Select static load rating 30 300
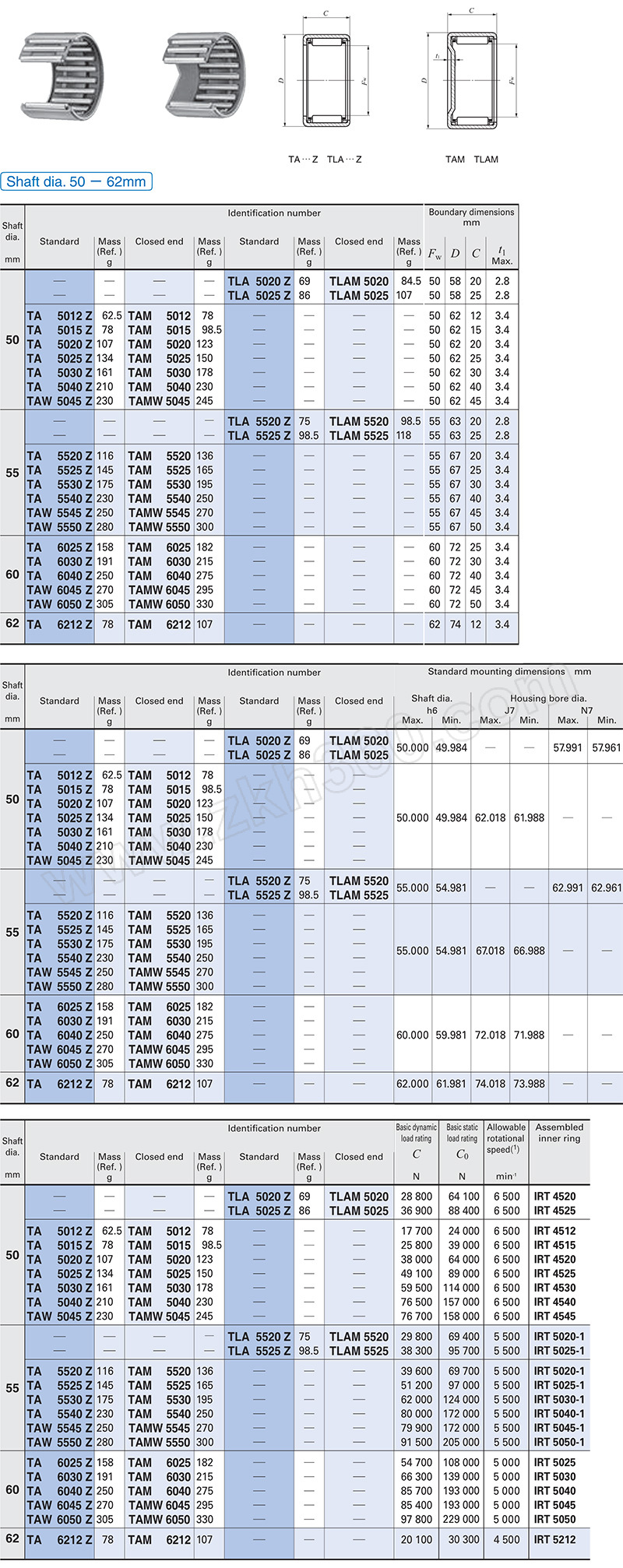The height and width of the screenshot is (1568, 623). (x=464, y=1539)
